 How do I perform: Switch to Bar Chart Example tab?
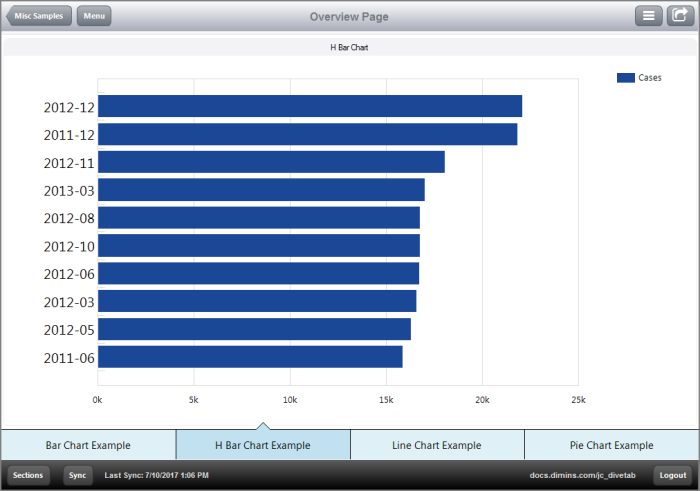click(x=88, y=445)
